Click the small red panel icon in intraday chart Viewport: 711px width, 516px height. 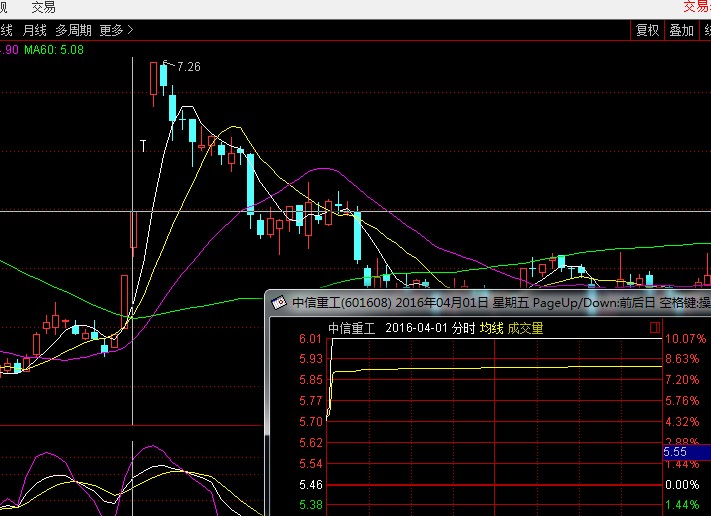click(x=655, y=327)
